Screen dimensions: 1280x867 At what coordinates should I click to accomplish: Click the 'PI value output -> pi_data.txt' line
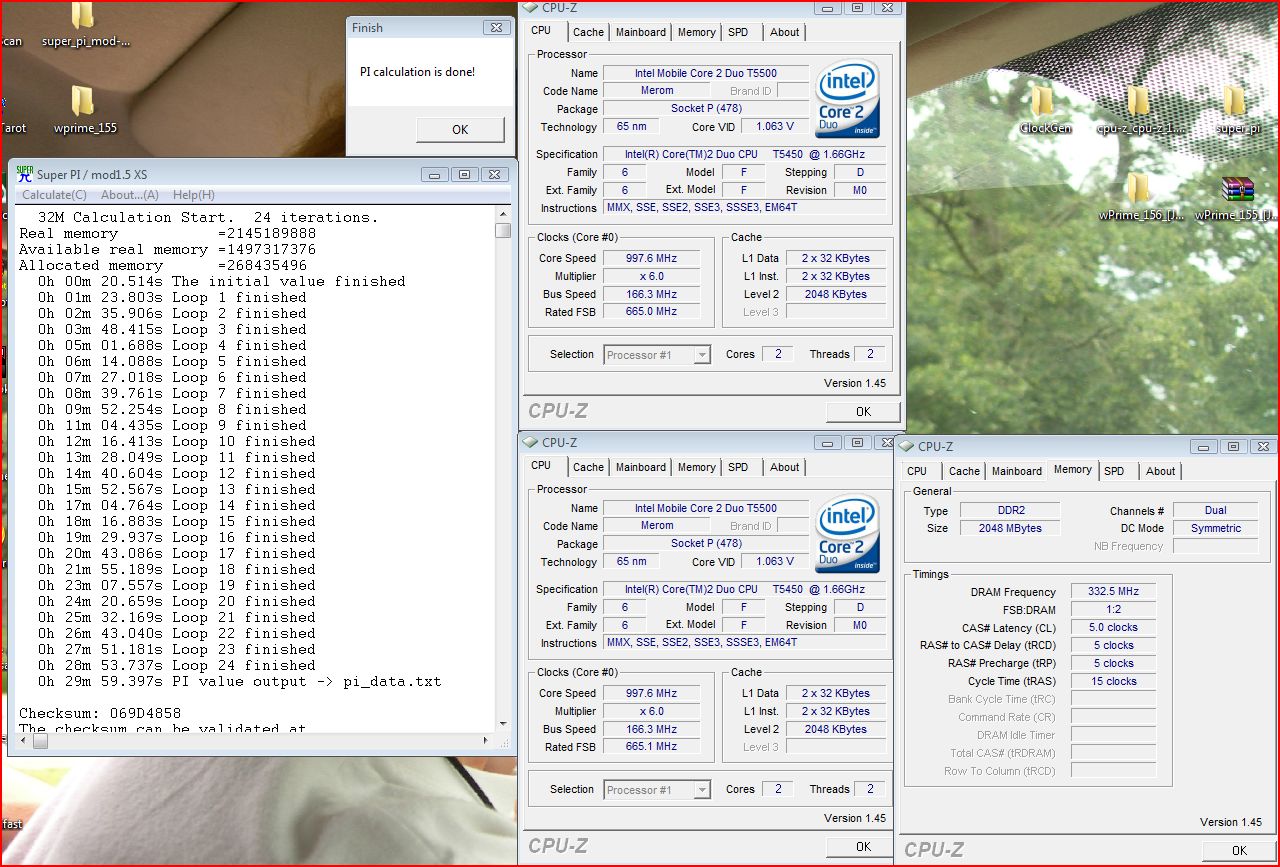point(239,681)
